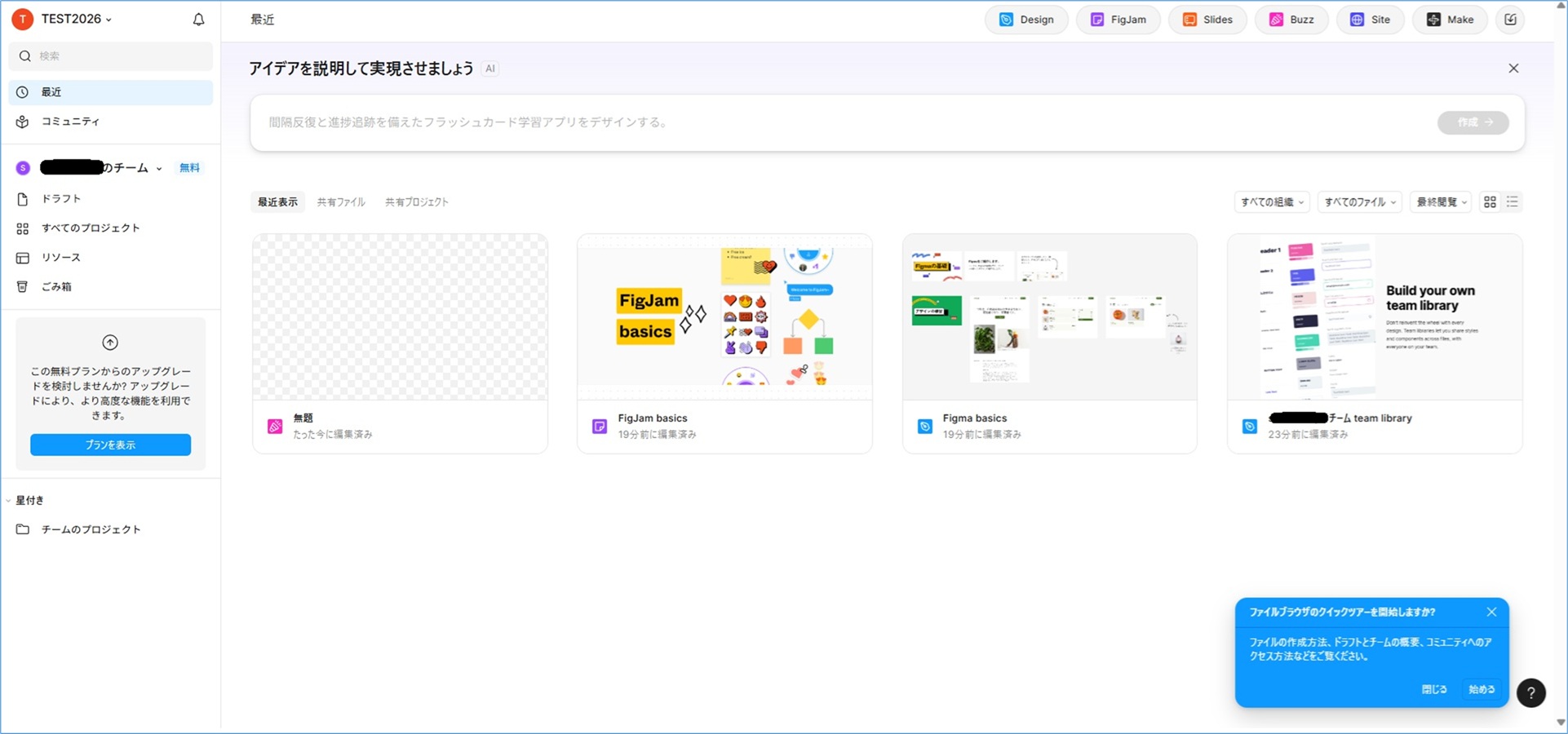Dismiss the AI idea banner

[x=1513, y=69]
